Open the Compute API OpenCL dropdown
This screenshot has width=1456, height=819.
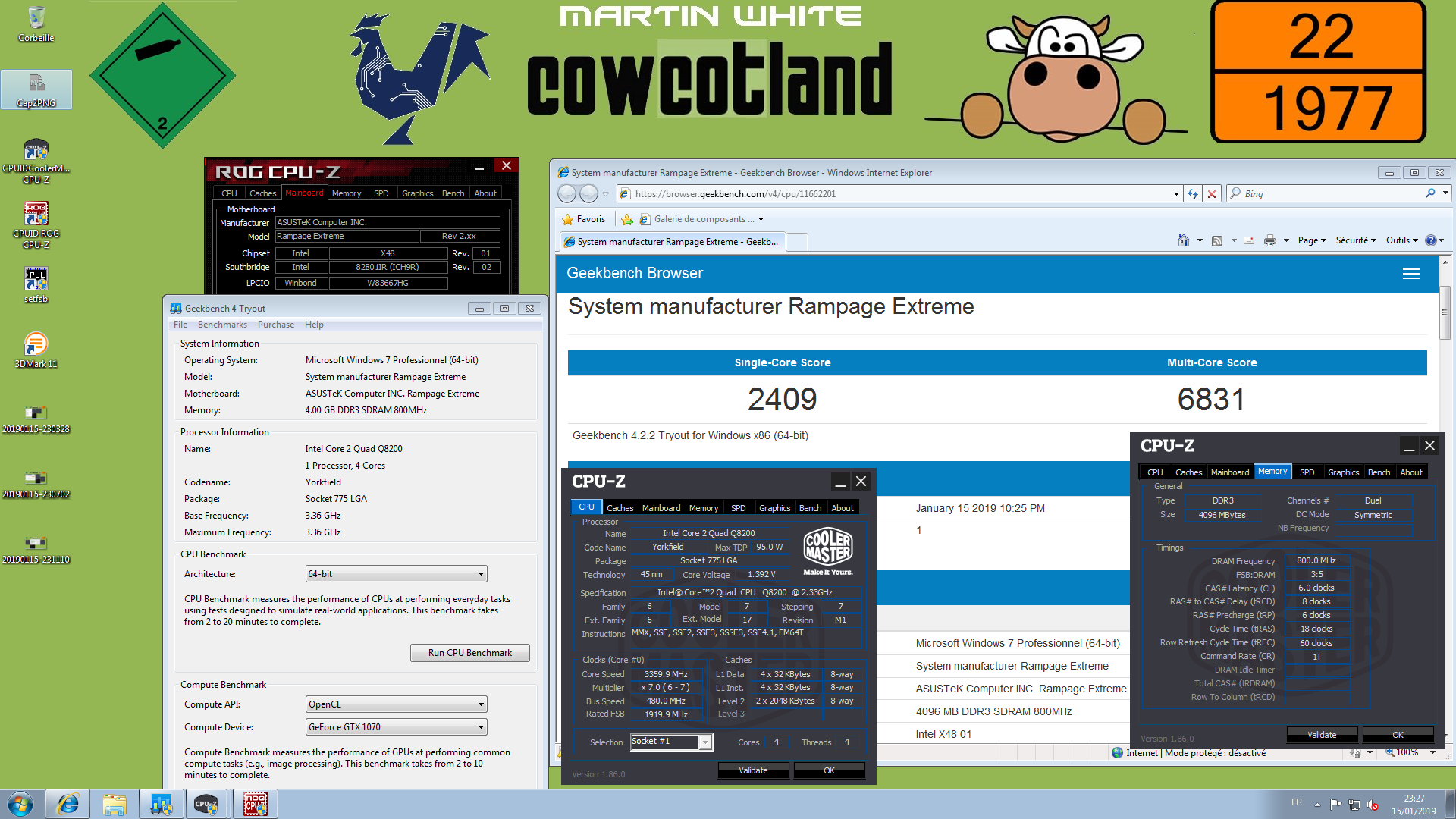pyautogui.click(x=396, y=704)
